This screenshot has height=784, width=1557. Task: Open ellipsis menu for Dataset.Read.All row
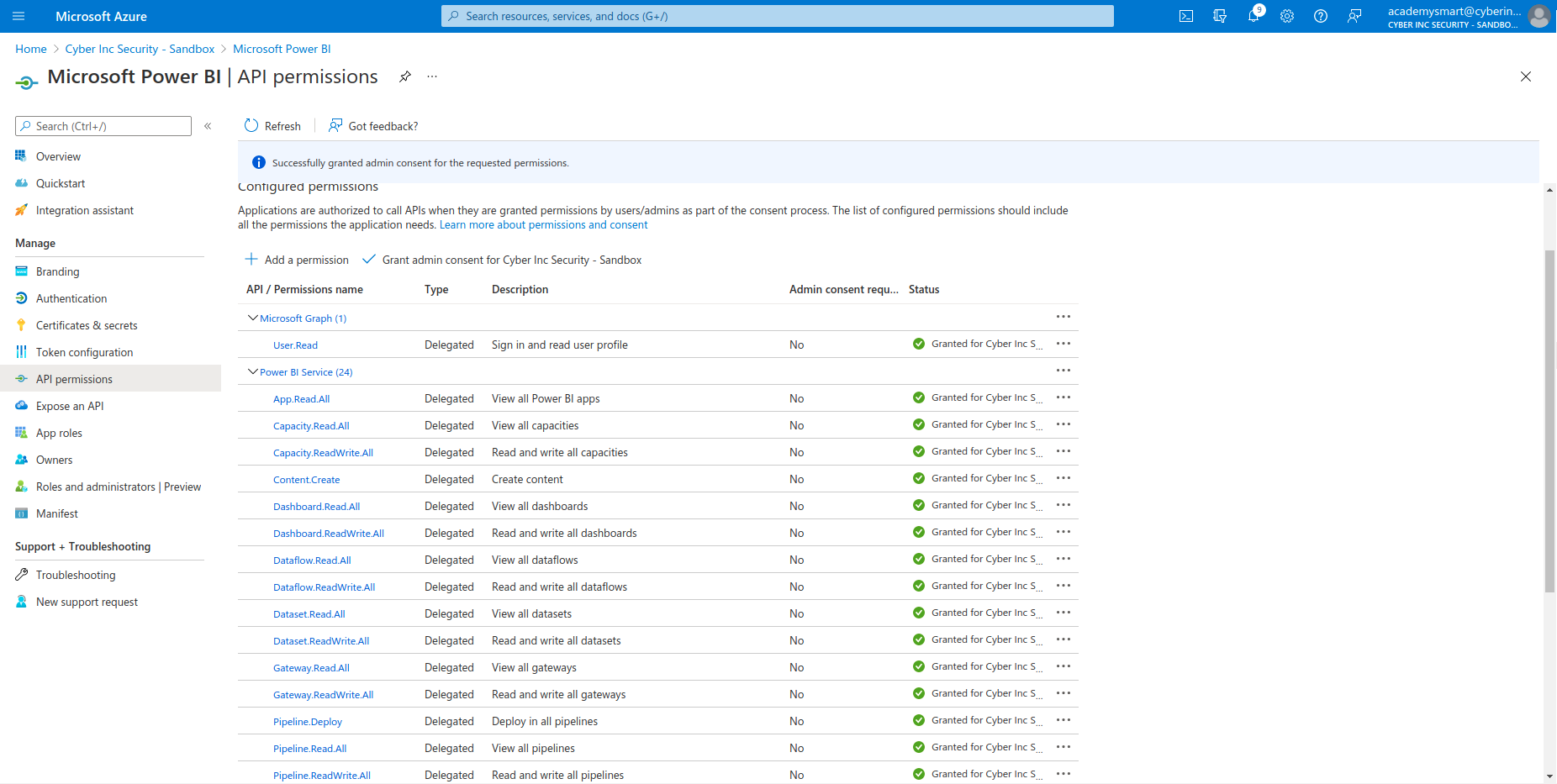(x=1064, y=613)
